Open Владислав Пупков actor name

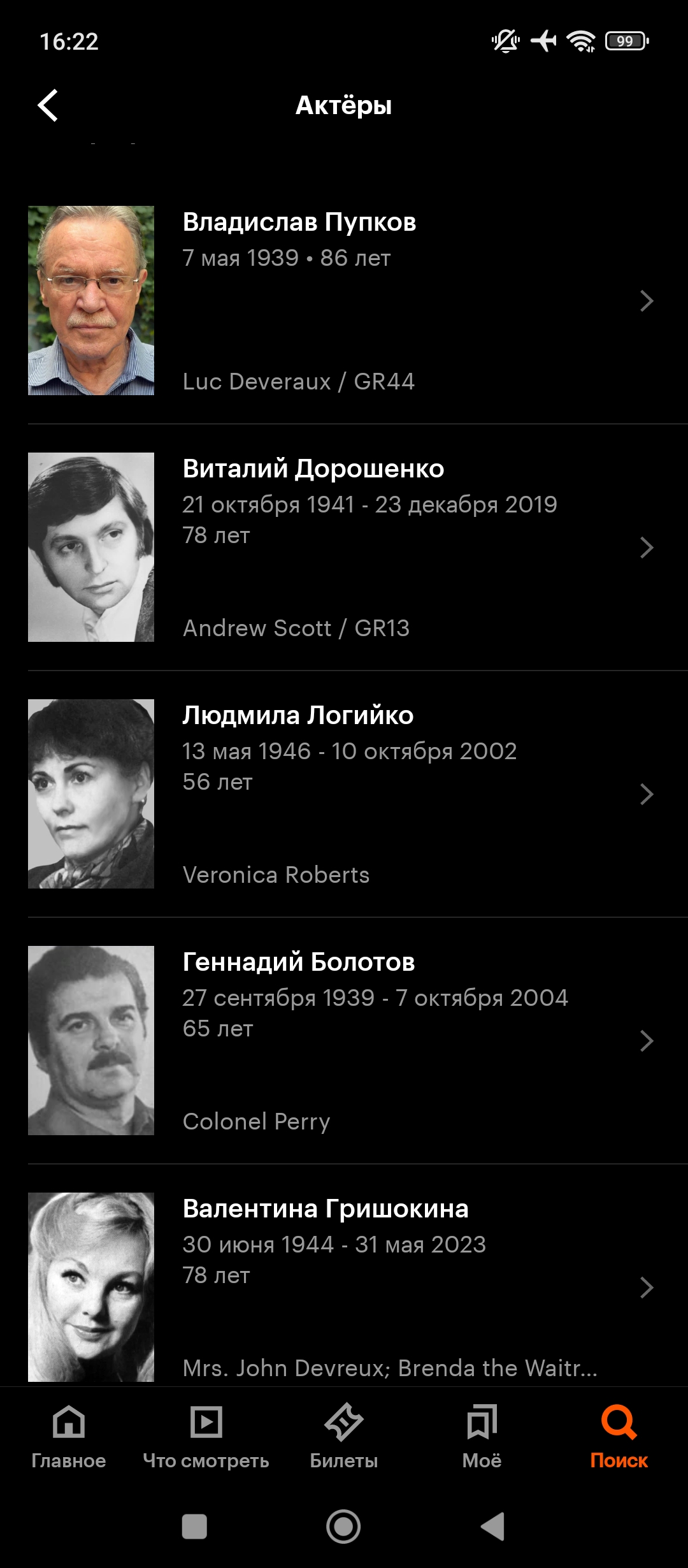pyautogui.click(x=299, y=222)
